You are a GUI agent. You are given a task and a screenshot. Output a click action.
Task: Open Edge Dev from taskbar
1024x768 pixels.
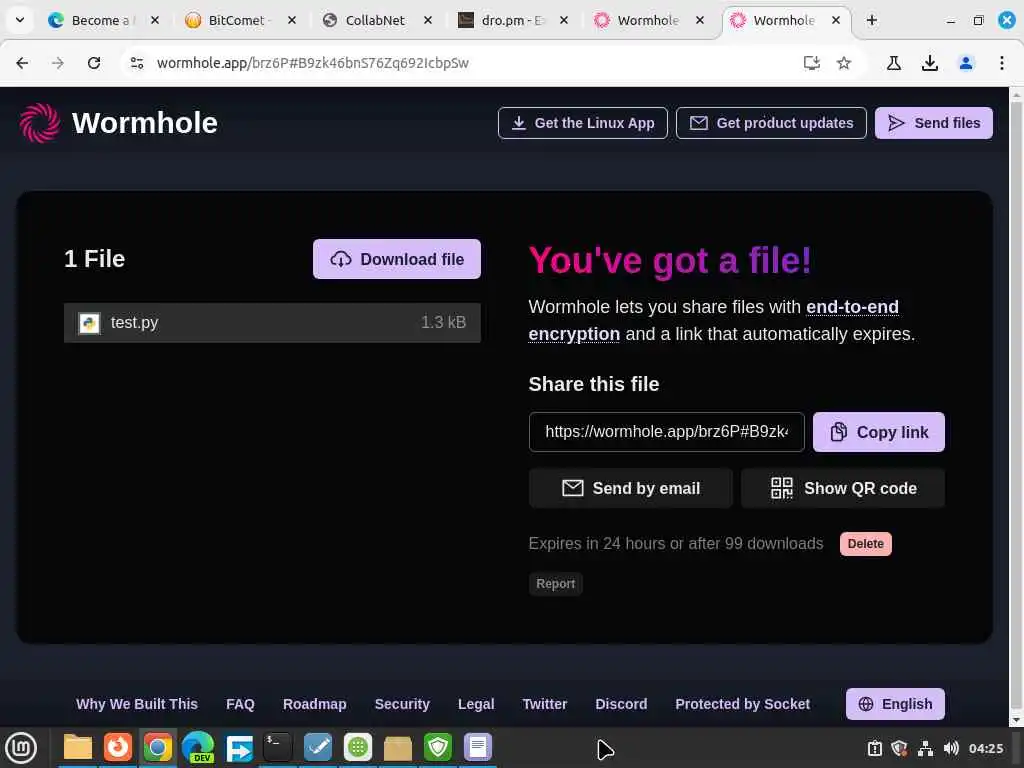click(x=198, y=748)
